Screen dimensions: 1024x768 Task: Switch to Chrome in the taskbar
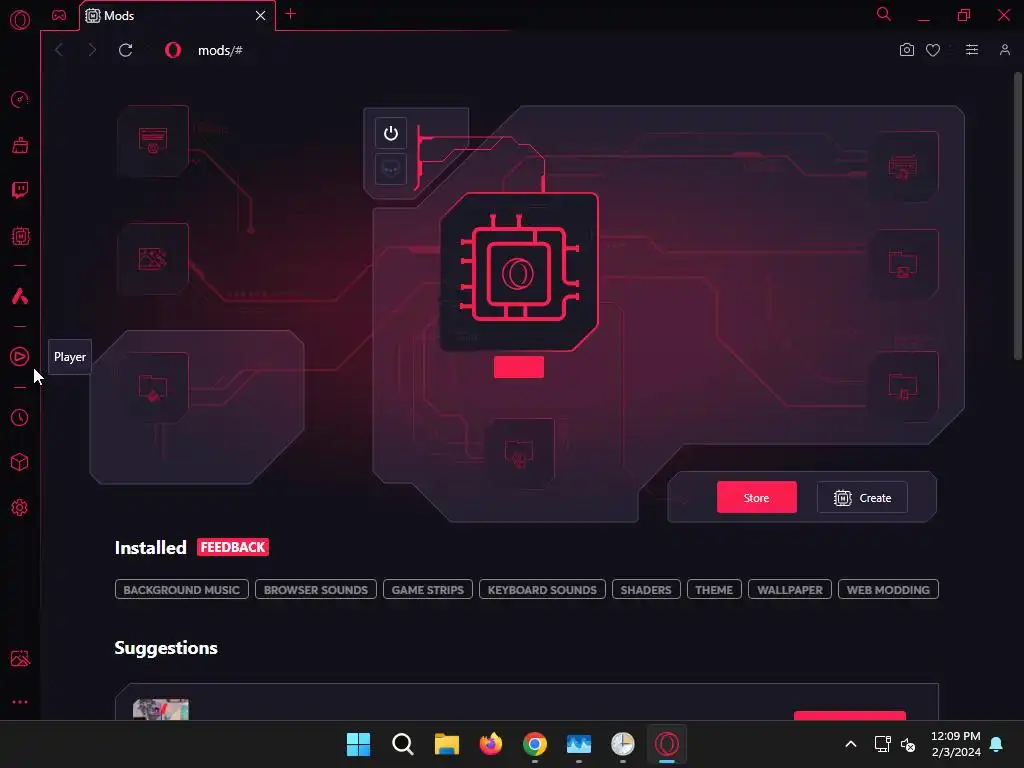535,744
